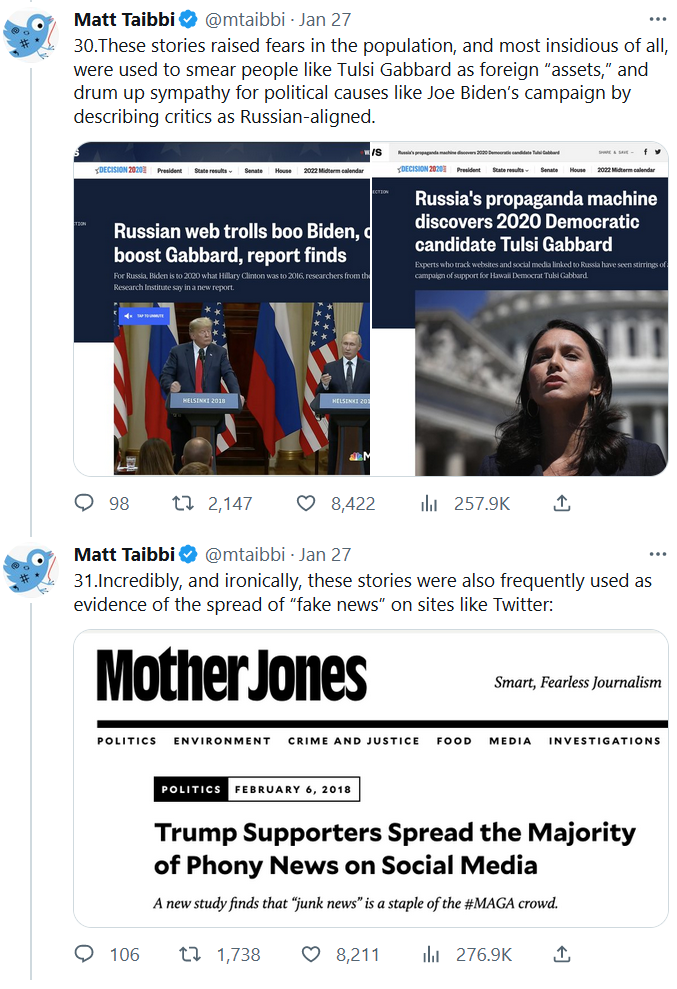677x989 pixels.
Task: Open the More menu on tweet 30
Action: [656, 19]
